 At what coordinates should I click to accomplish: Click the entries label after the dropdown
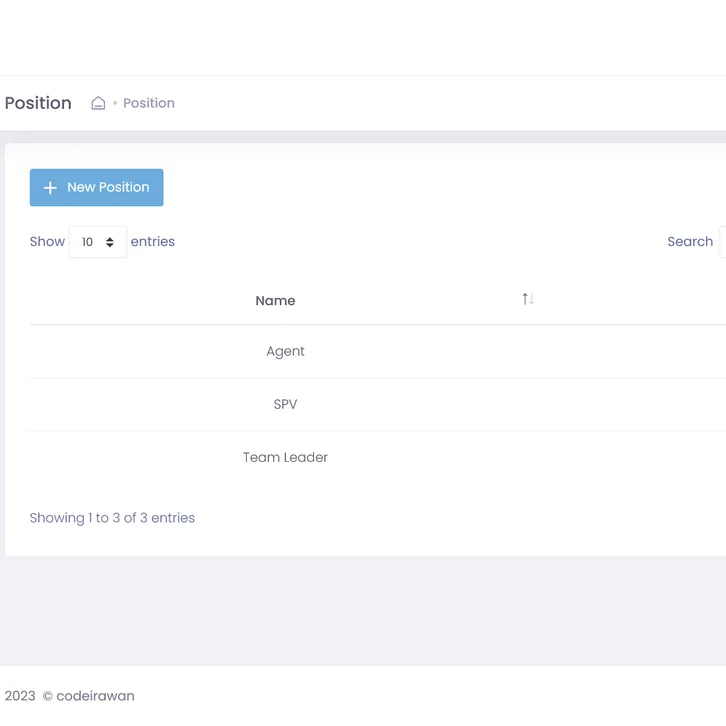click(153, 242)
